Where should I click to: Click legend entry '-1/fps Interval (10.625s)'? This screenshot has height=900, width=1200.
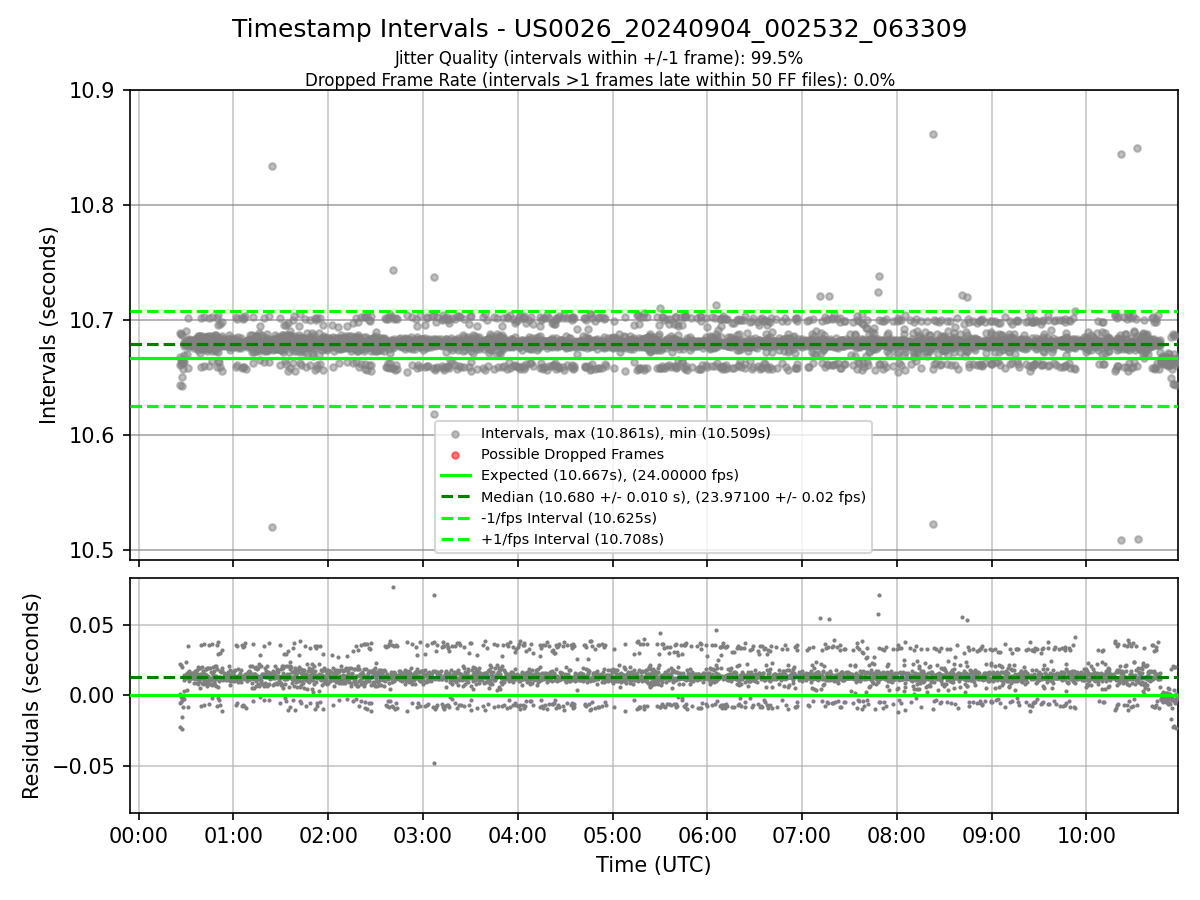coord(568,518)
